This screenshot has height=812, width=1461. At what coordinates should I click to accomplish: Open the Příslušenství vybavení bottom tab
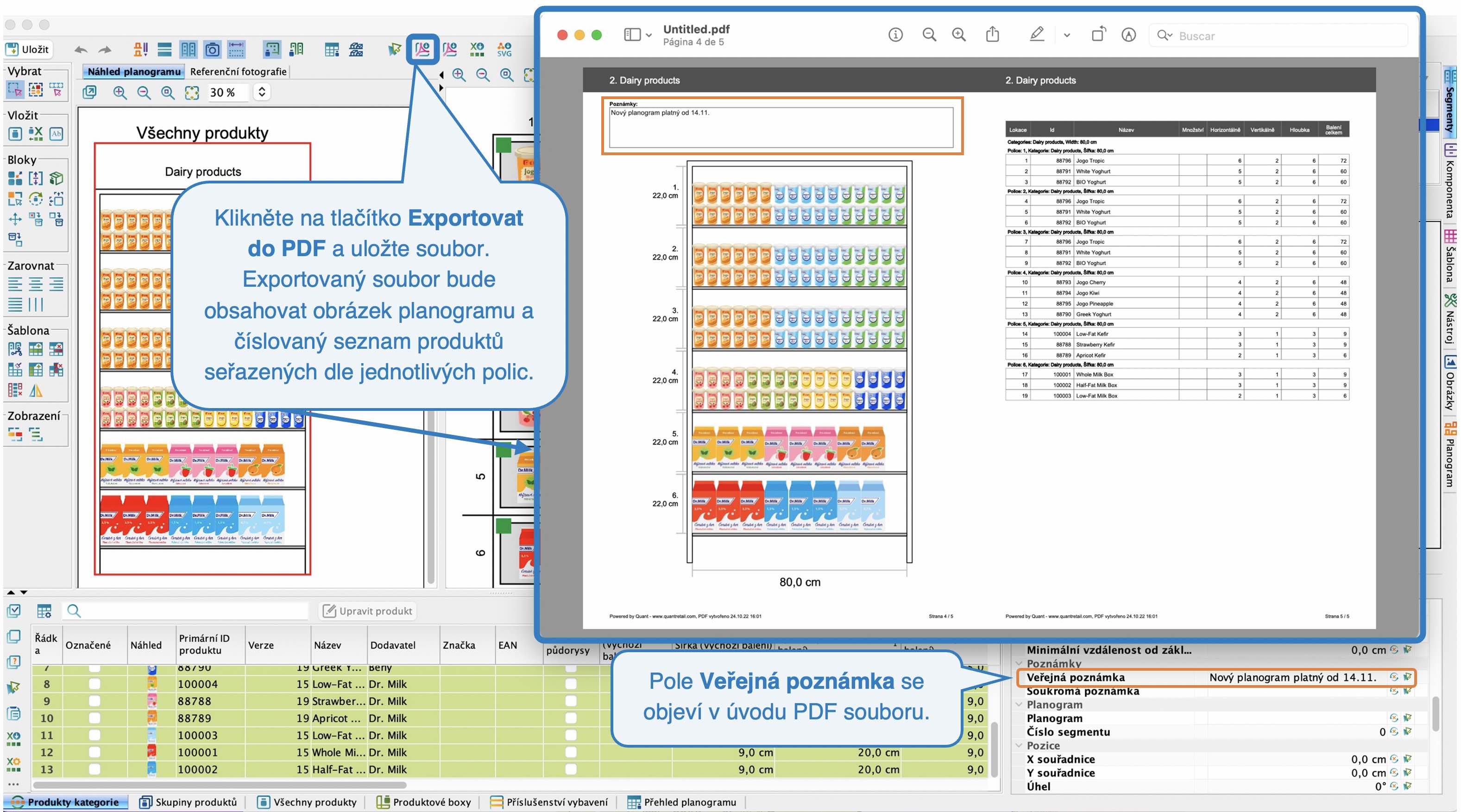pyautogui.click(x=548, y=802)
